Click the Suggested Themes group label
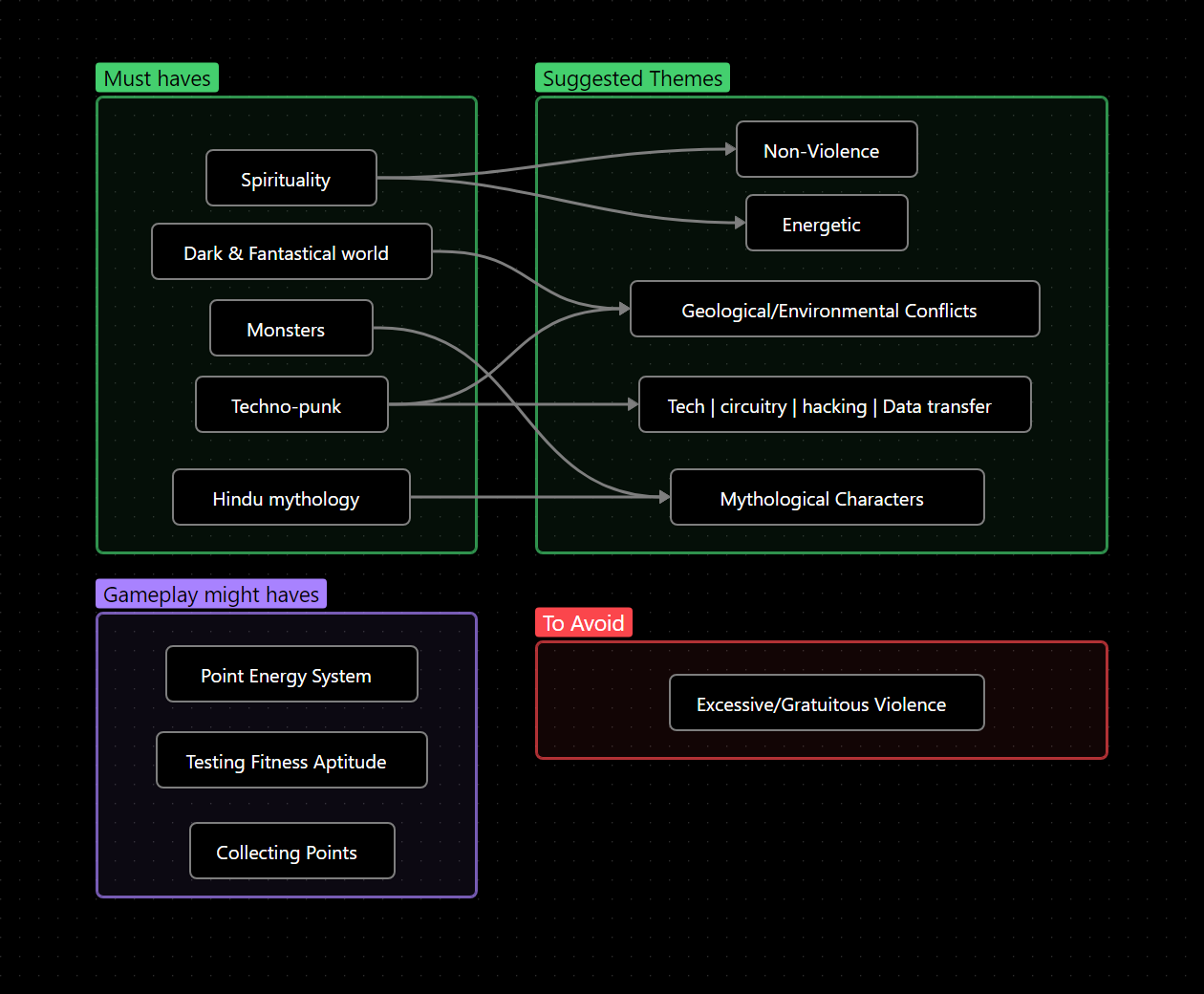 [633, 78]
